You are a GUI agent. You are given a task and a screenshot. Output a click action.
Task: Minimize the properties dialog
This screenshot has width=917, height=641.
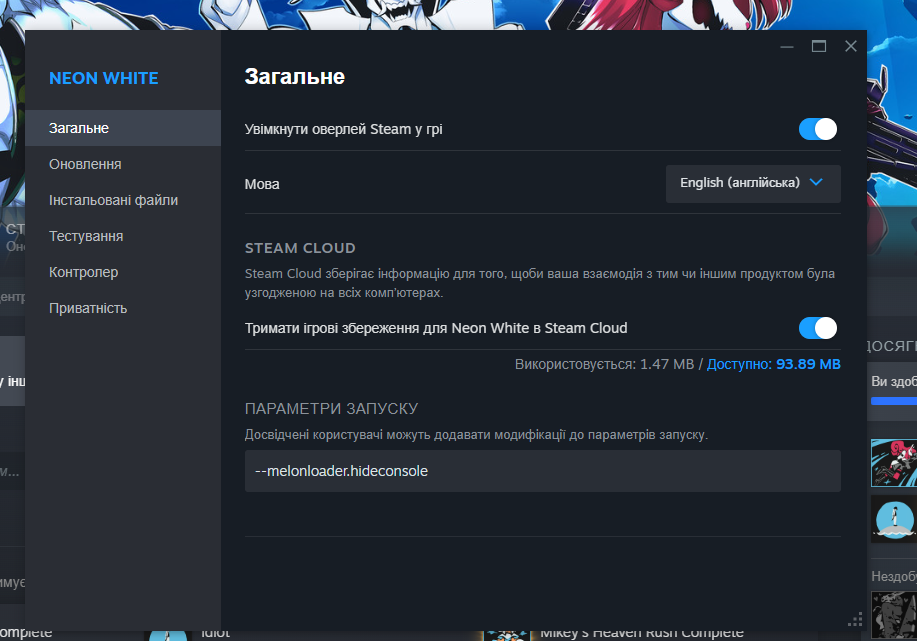click(x=788, y=46)
